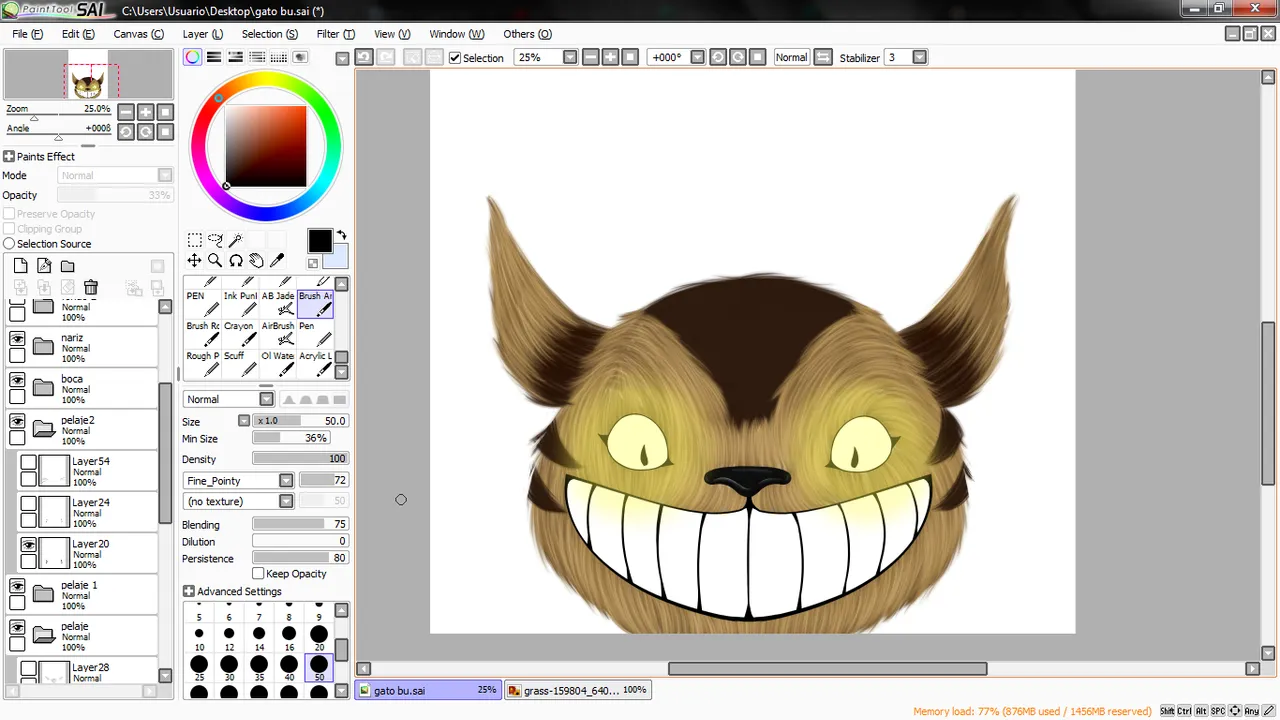Show the RGB slider panel
This screenshot has width=1280, height=720.
214,57
